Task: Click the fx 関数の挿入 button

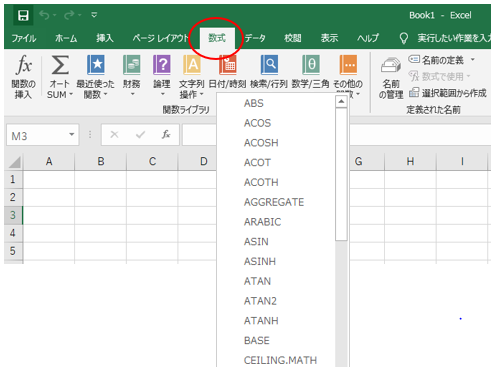Action: point(24,77)
